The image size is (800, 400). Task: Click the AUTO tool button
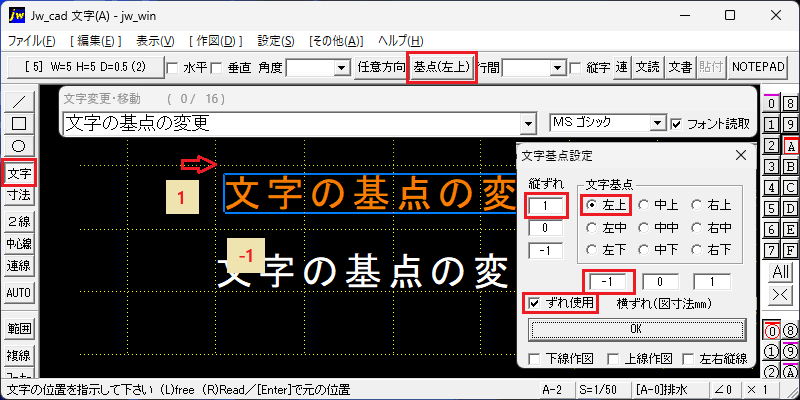(19, 293)
